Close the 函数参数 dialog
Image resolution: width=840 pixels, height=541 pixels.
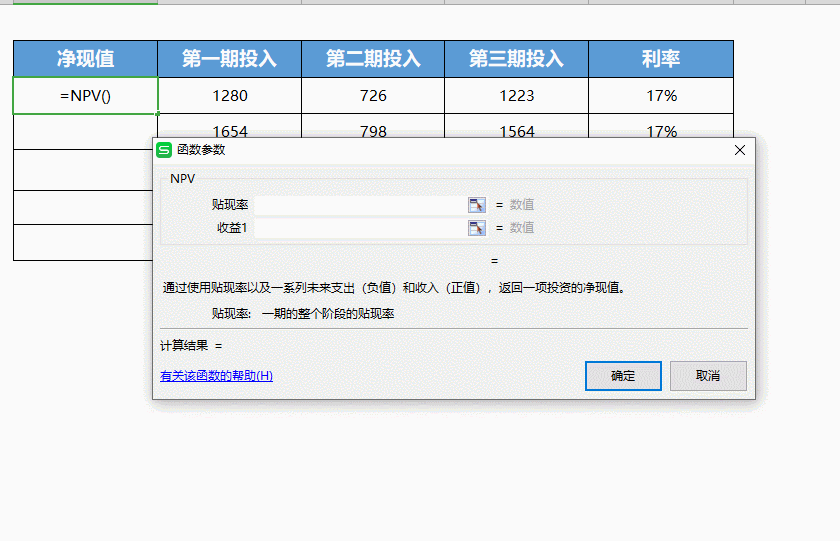(x=740, y=150)
